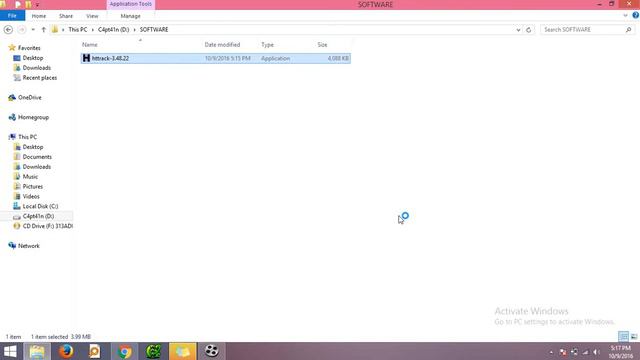
Task: Open Desktop under Favorites
Action: click(x=33, y=58)
